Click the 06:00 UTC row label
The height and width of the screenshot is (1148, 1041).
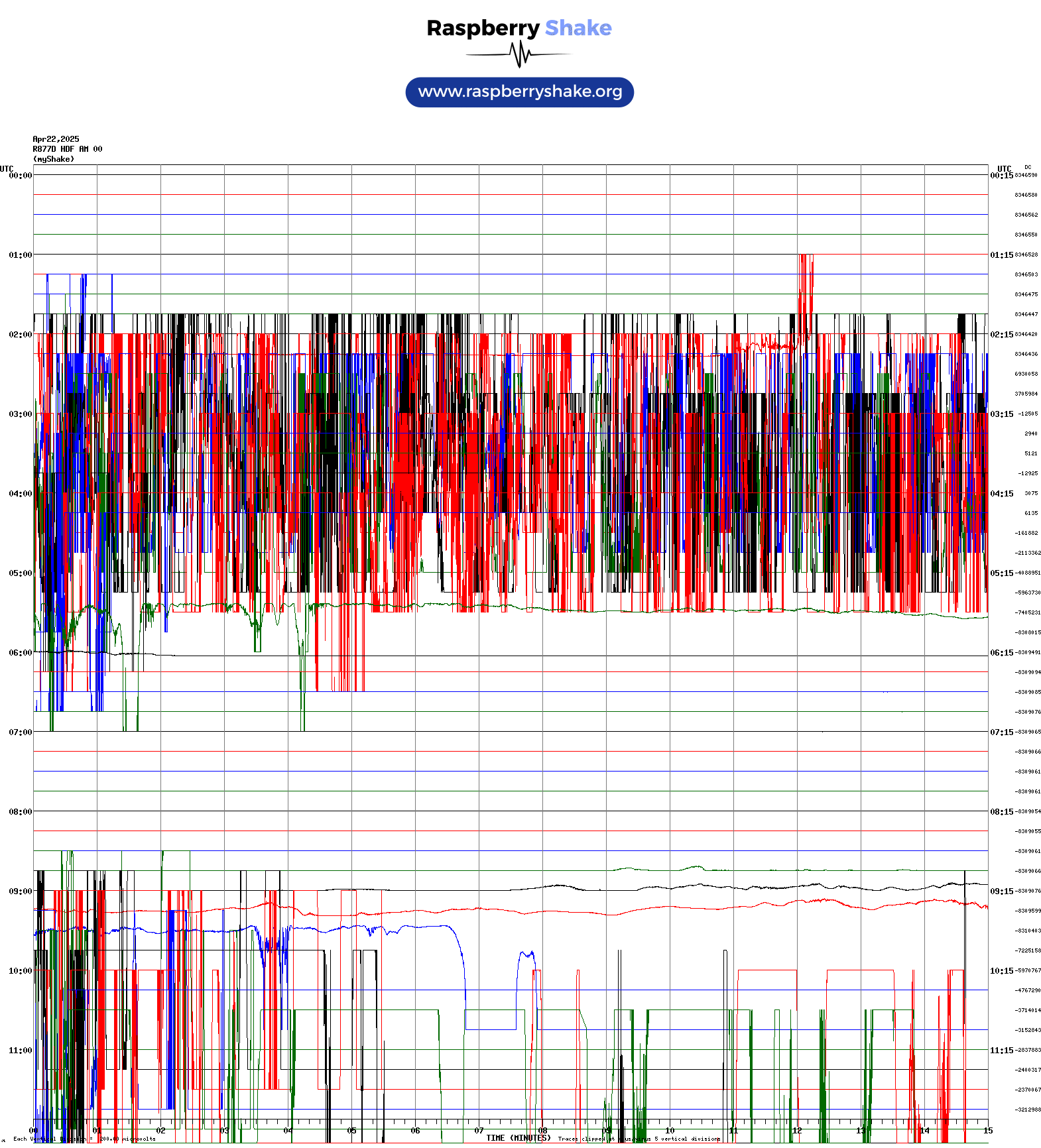point(20,653)
